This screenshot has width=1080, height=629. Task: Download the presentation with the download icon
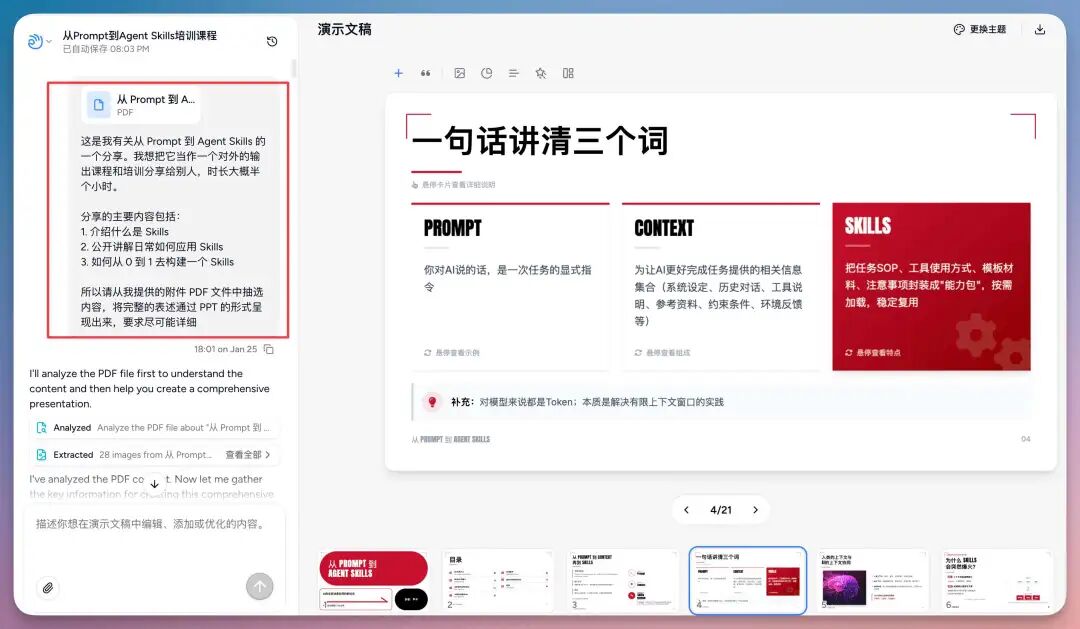point(1040,29)
